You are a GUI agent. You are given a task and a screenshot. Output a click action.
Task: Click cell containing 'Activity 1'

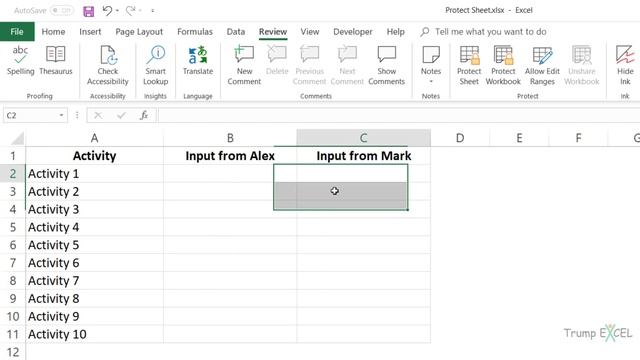point(94,173)
